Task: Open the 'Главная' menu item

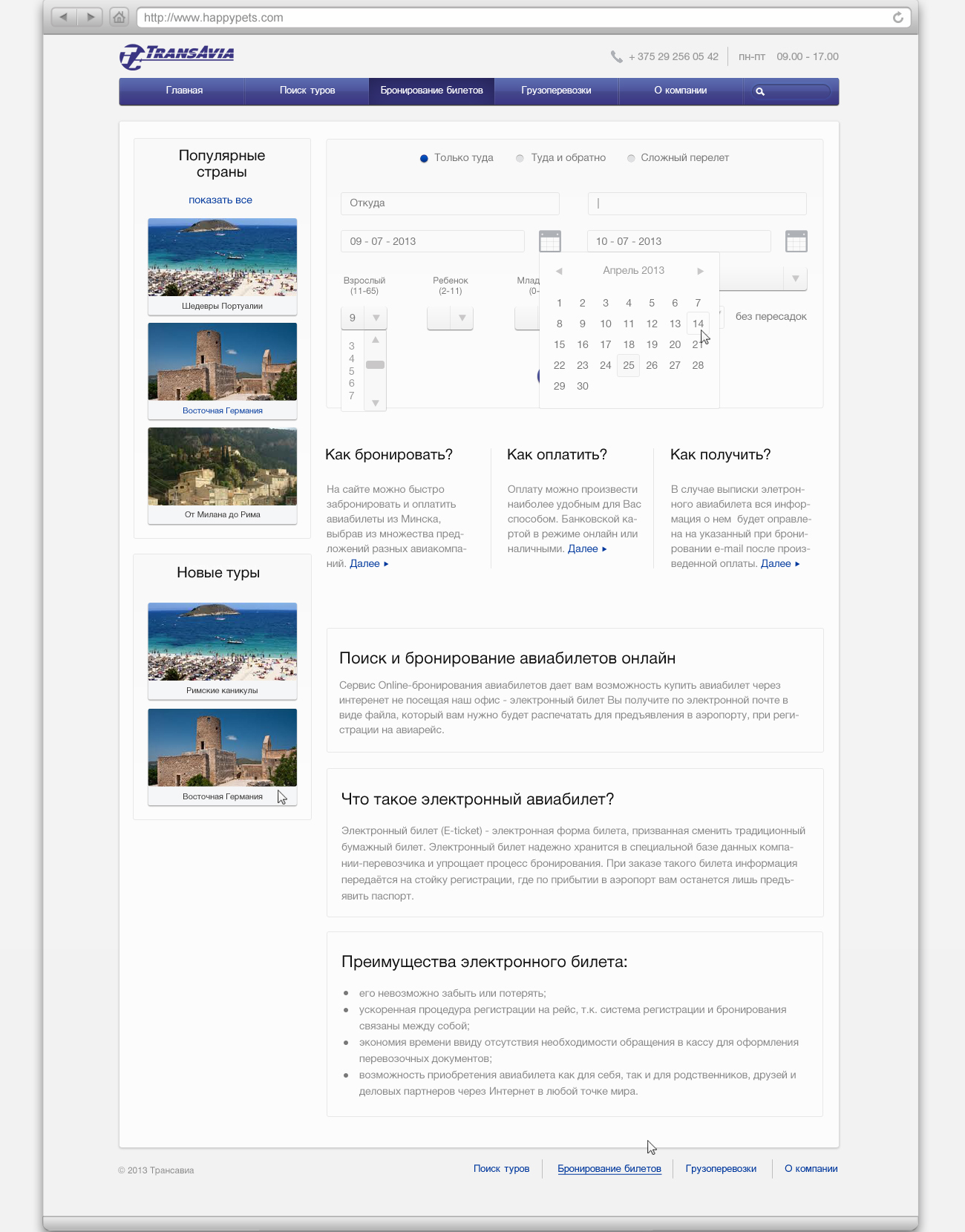Action: 184,91
